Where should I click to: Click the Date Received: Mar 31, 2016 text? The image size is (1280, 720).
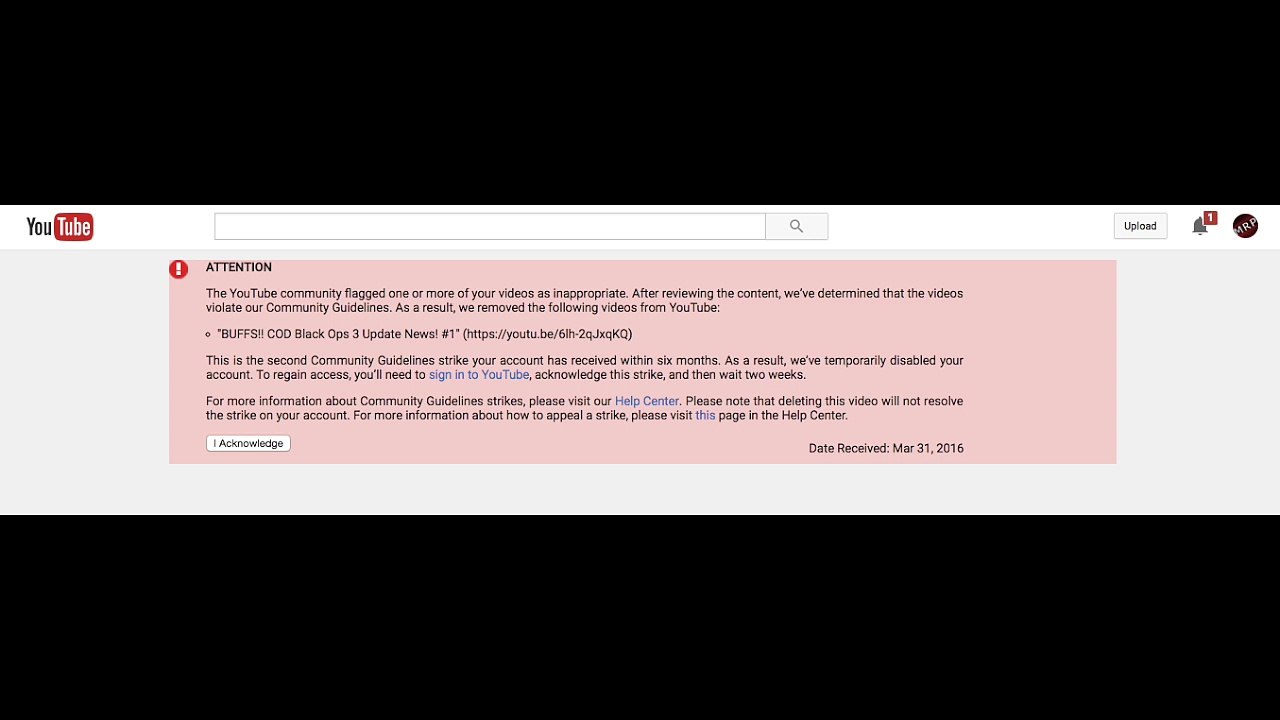tap(886, 448)
